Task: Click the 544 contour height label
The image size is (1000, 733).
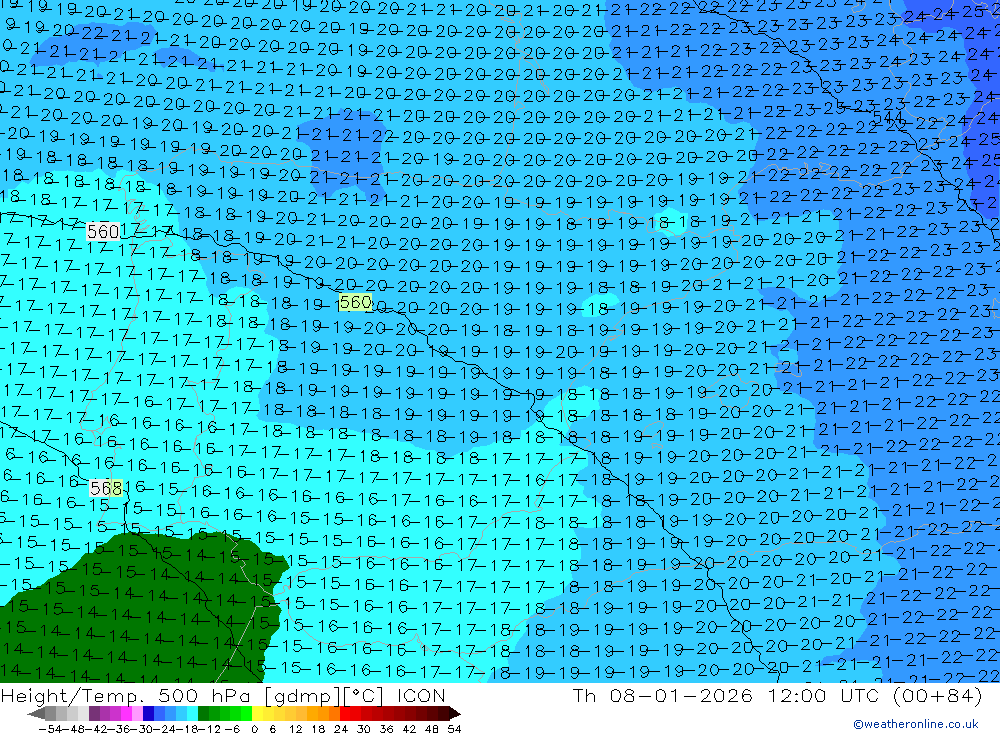Action: click(888, 118)
